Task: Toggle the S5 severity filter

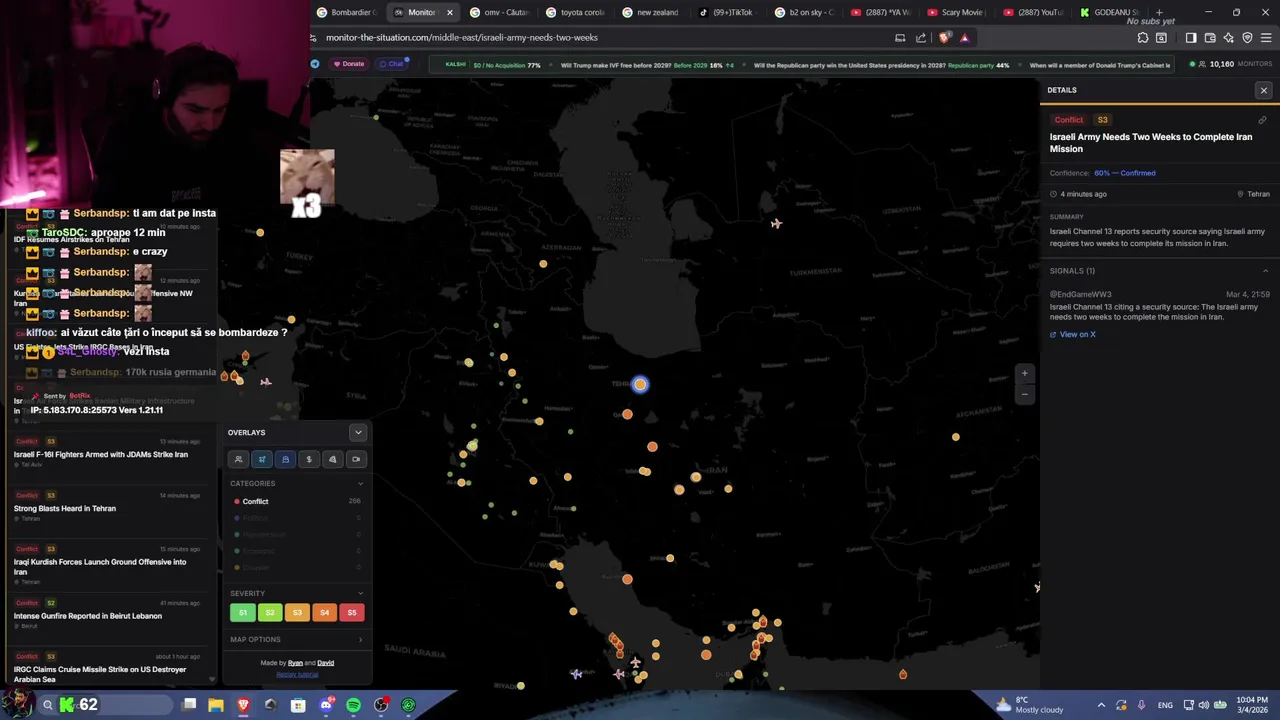Action: [x=351, y=612]
